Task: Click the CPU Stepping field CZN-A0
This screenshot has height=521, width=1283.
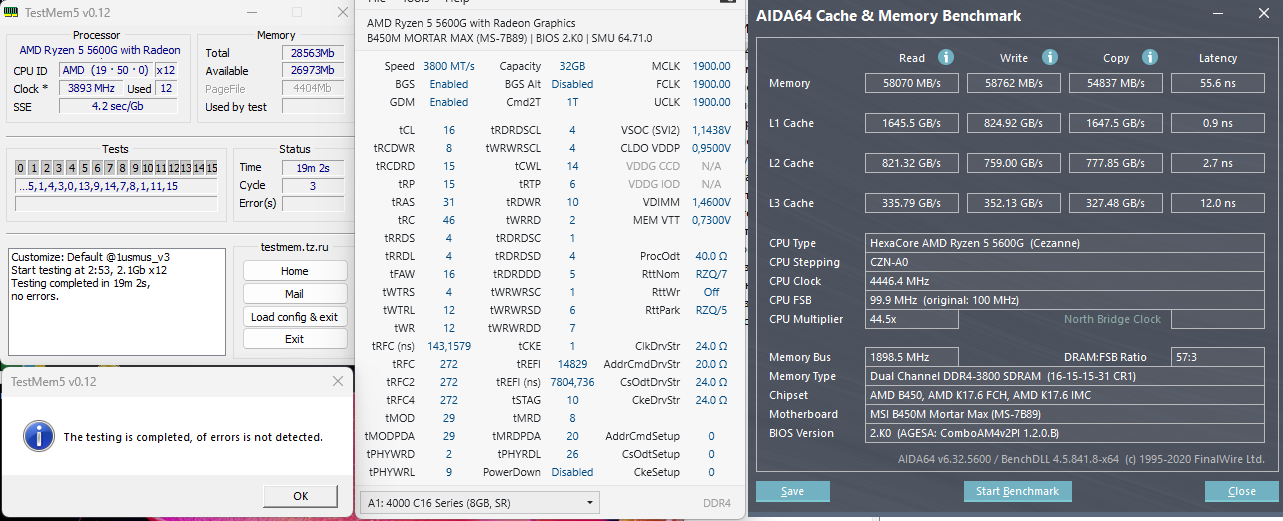Action: click(x=1065, y=262)
